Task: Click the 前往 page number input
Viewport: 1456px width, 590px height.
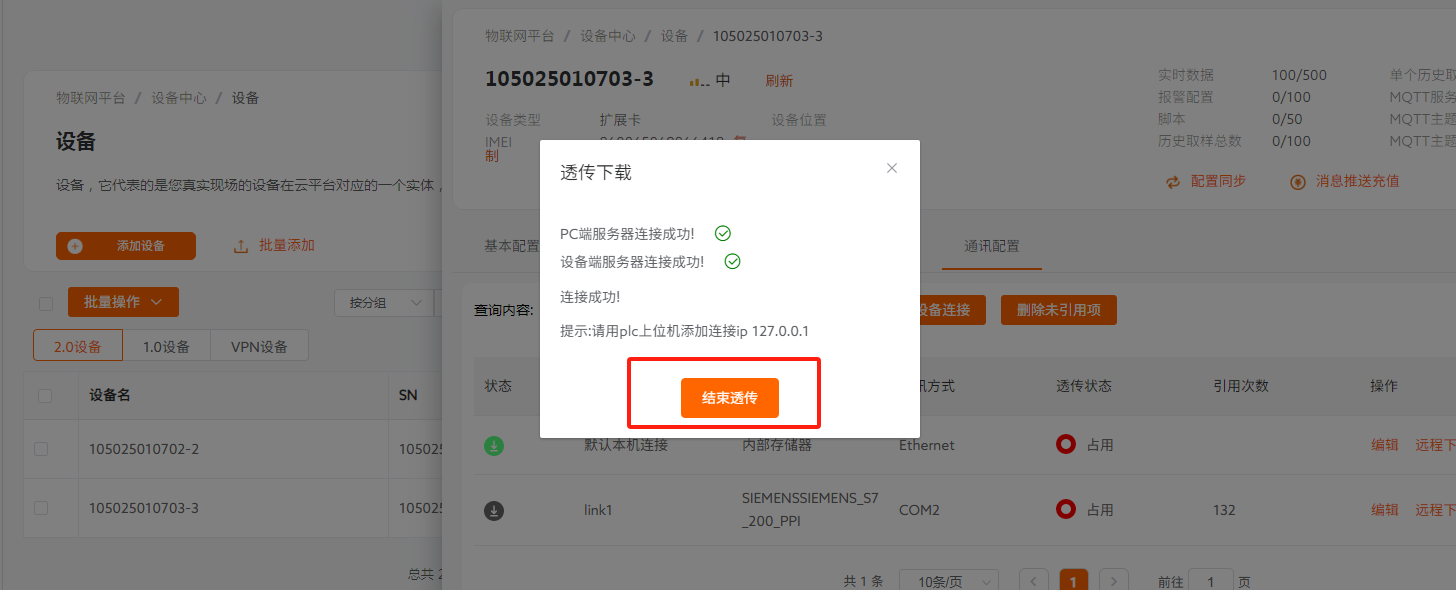Action: [1212, 581]
